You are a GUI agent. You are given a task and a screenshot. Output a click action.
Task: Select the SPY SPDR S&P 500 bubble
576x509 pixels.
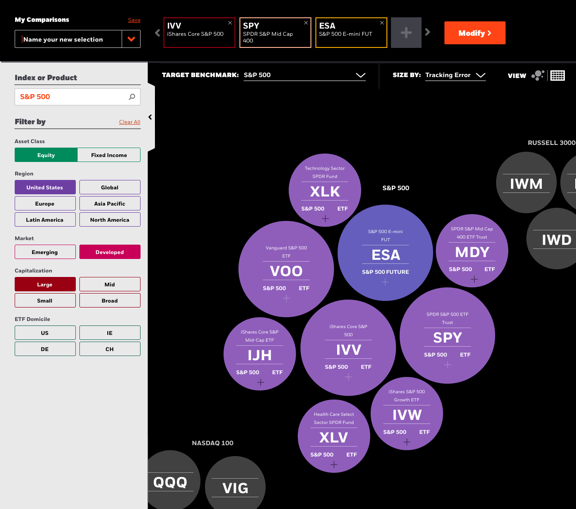tap(447, 336)
